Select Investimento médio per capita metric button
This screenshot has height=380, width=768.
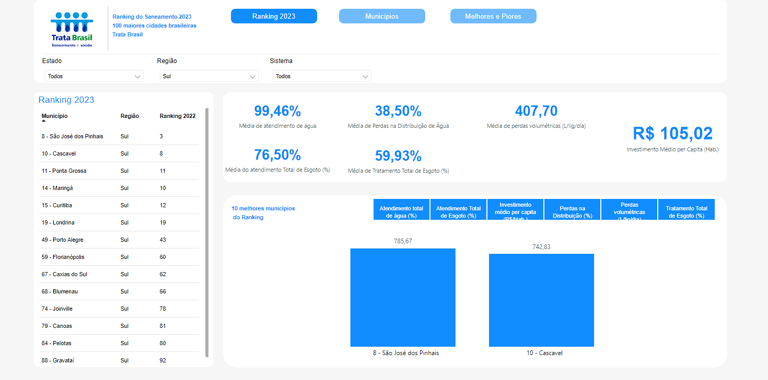pos(515,209)
